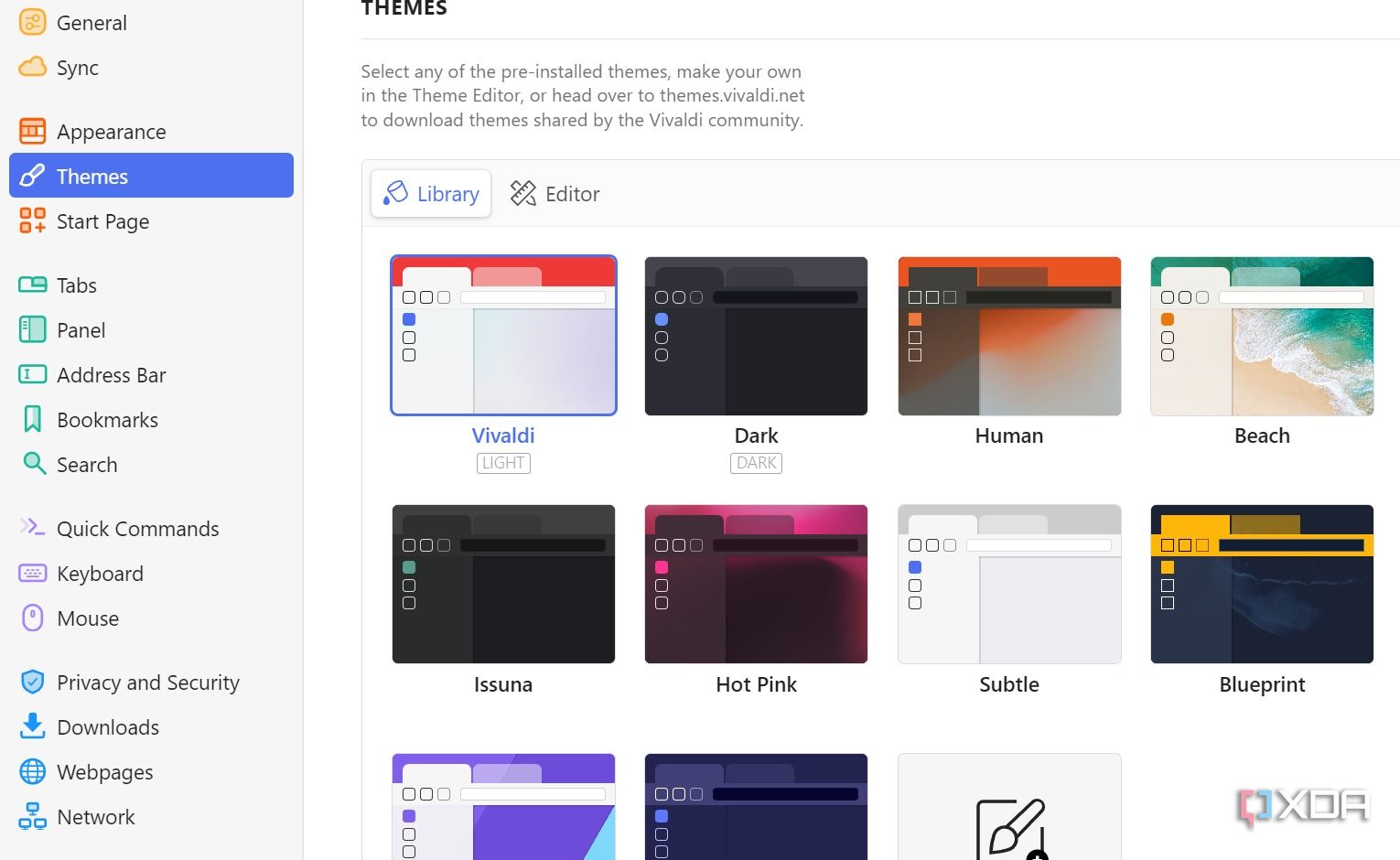Select the Hot Pink theme thumbnail
The width and height of the screenshot is (1400, 860).
[x=756, y=584]
